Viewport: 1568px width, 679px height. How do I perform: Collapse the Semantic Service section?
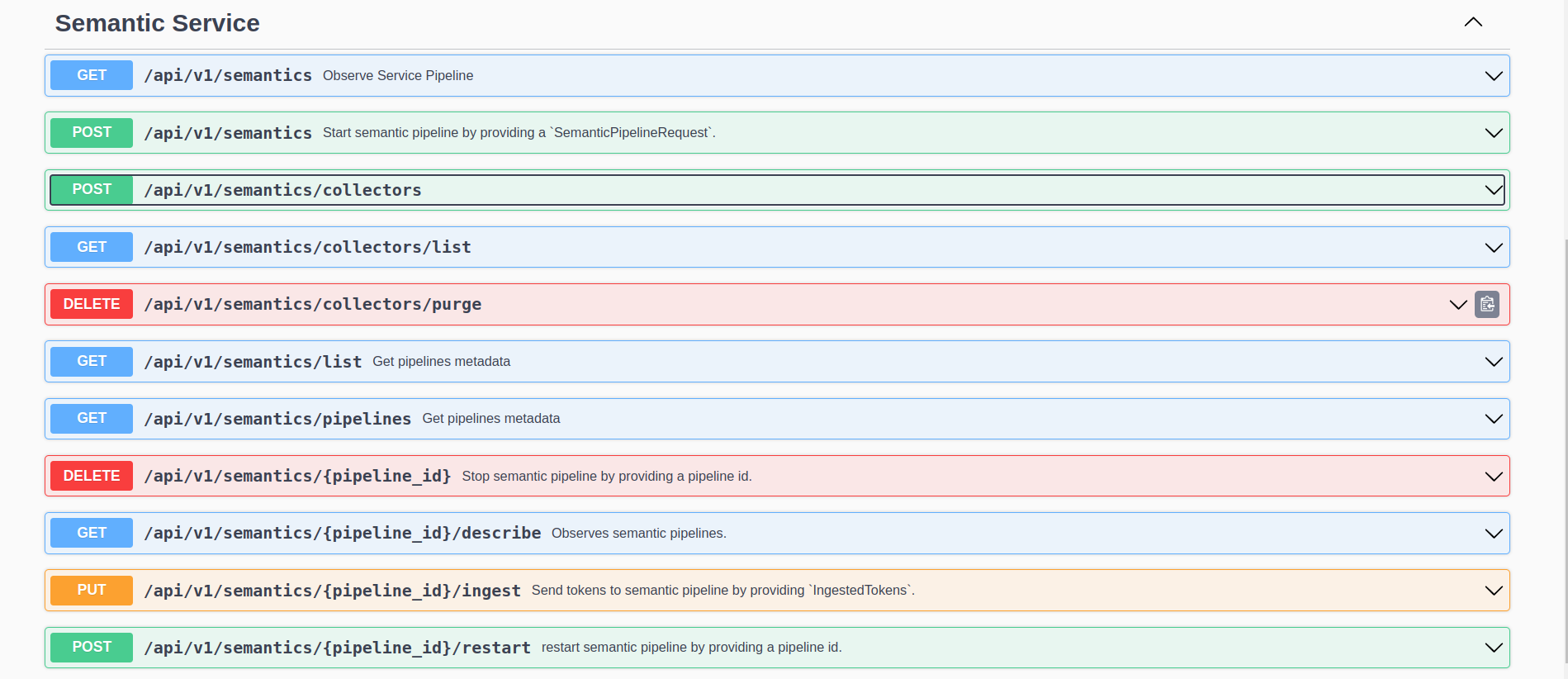[1473, 22]
